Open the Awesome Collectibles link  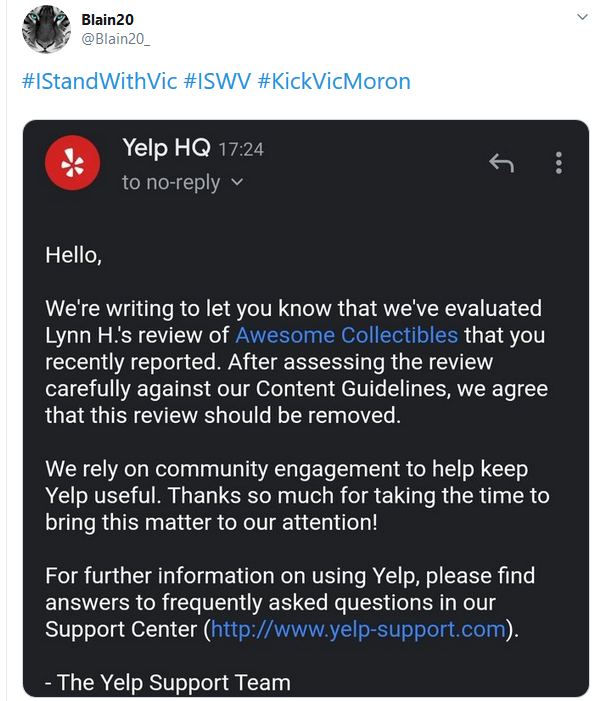tap(346, 335)
